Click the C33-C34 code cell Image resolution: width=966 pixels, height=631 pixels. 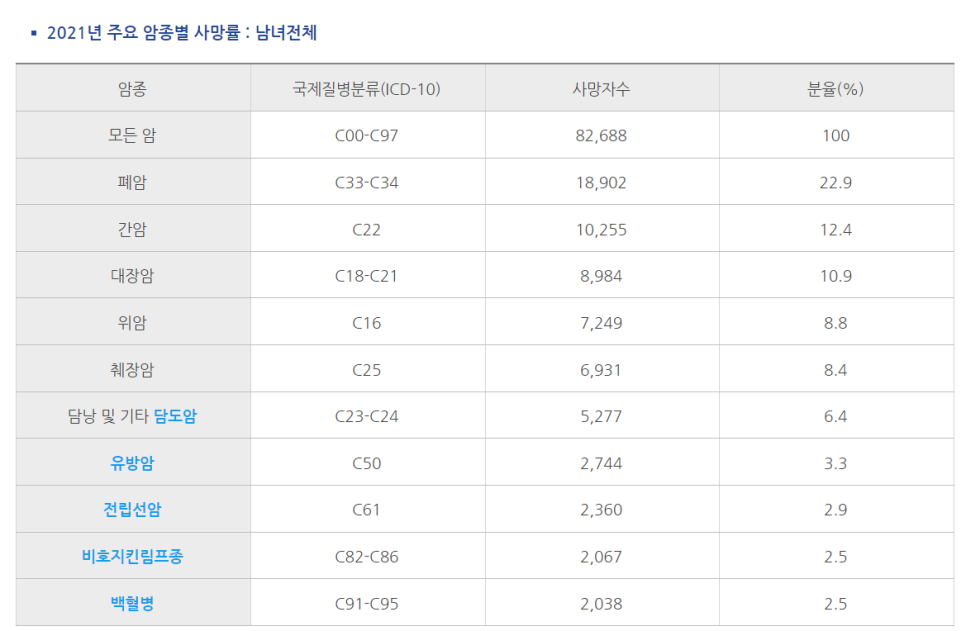point(367,183)
